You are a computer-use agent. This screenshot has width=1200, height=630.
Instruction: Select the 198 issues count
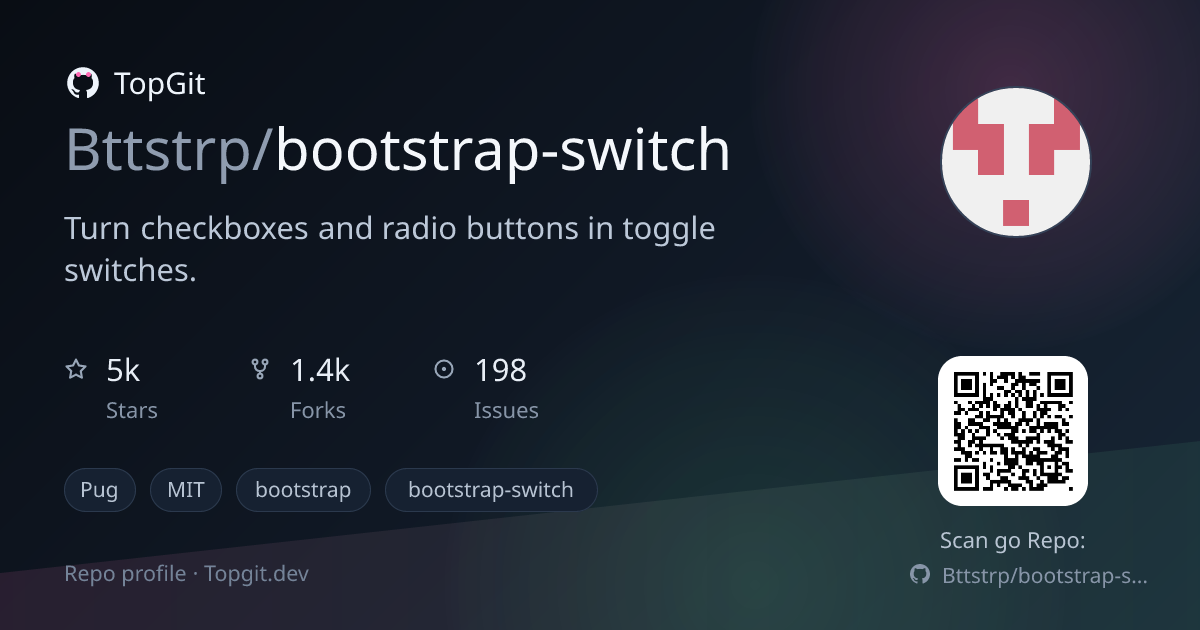pyautogui.click(x=500, y=371)
